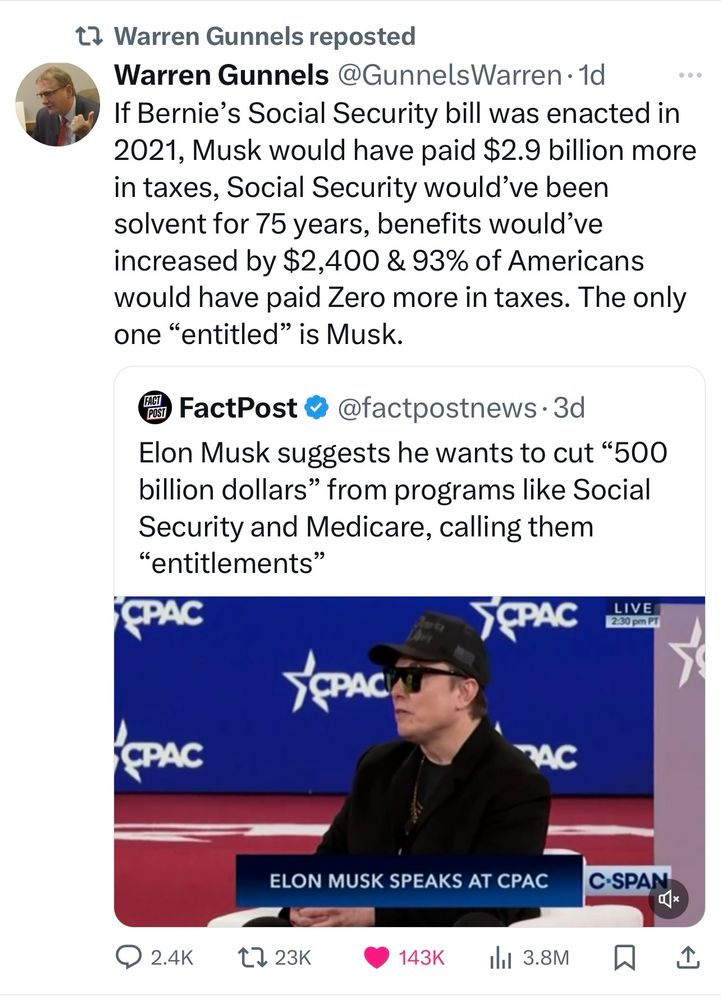Unmute the video with speaker icon
The width and height of the screenshot is (721, 1000).
[668, 899]
